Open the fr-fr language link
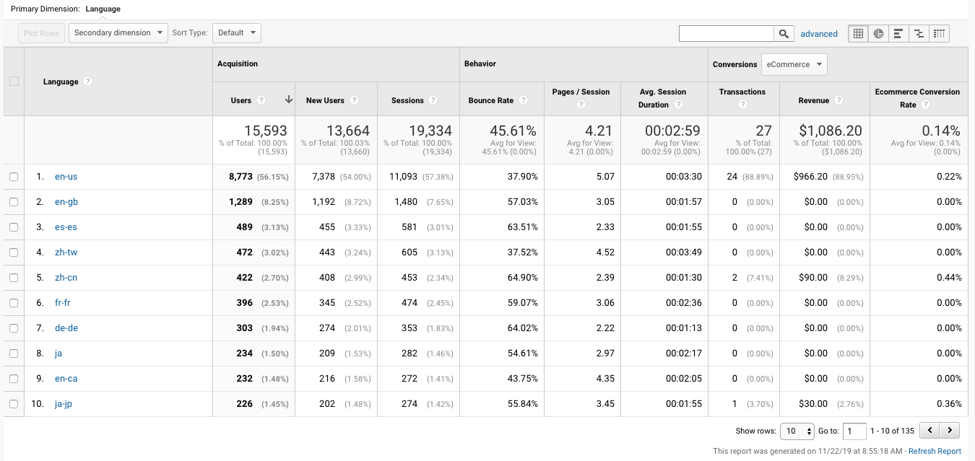The height and width of the screenshot is (461, 975). (63, 303)
